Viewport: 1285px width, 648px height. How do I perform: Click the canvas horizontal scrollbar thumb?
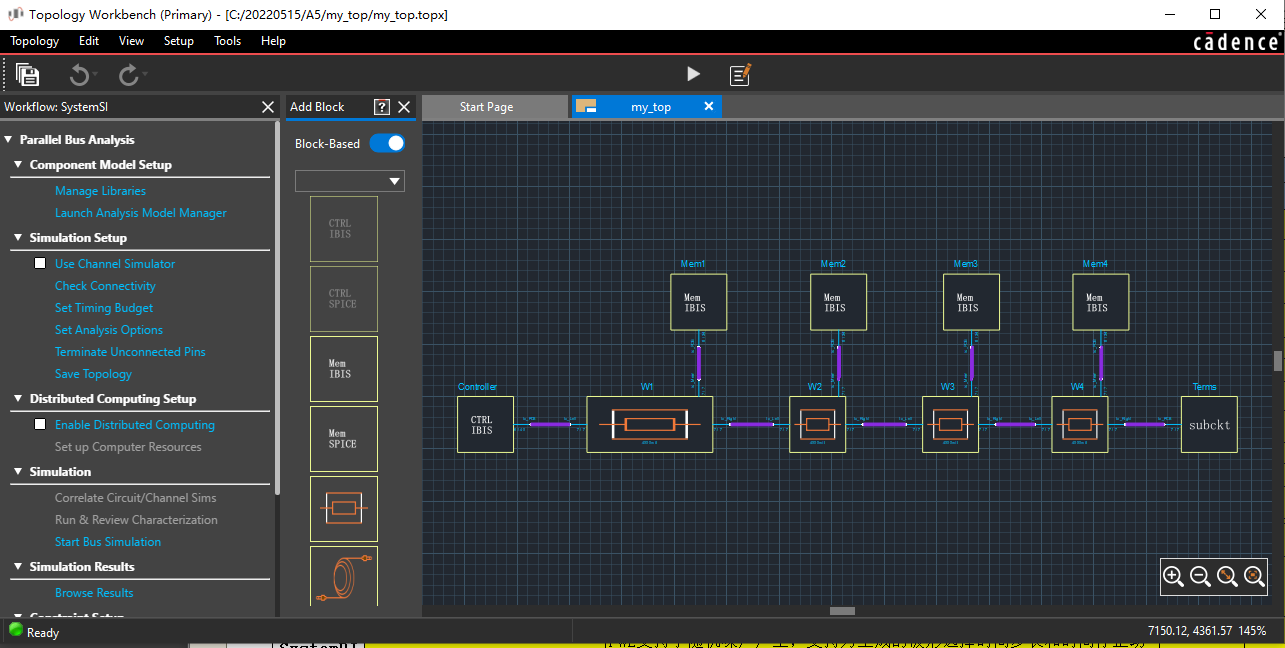(842, 611)
